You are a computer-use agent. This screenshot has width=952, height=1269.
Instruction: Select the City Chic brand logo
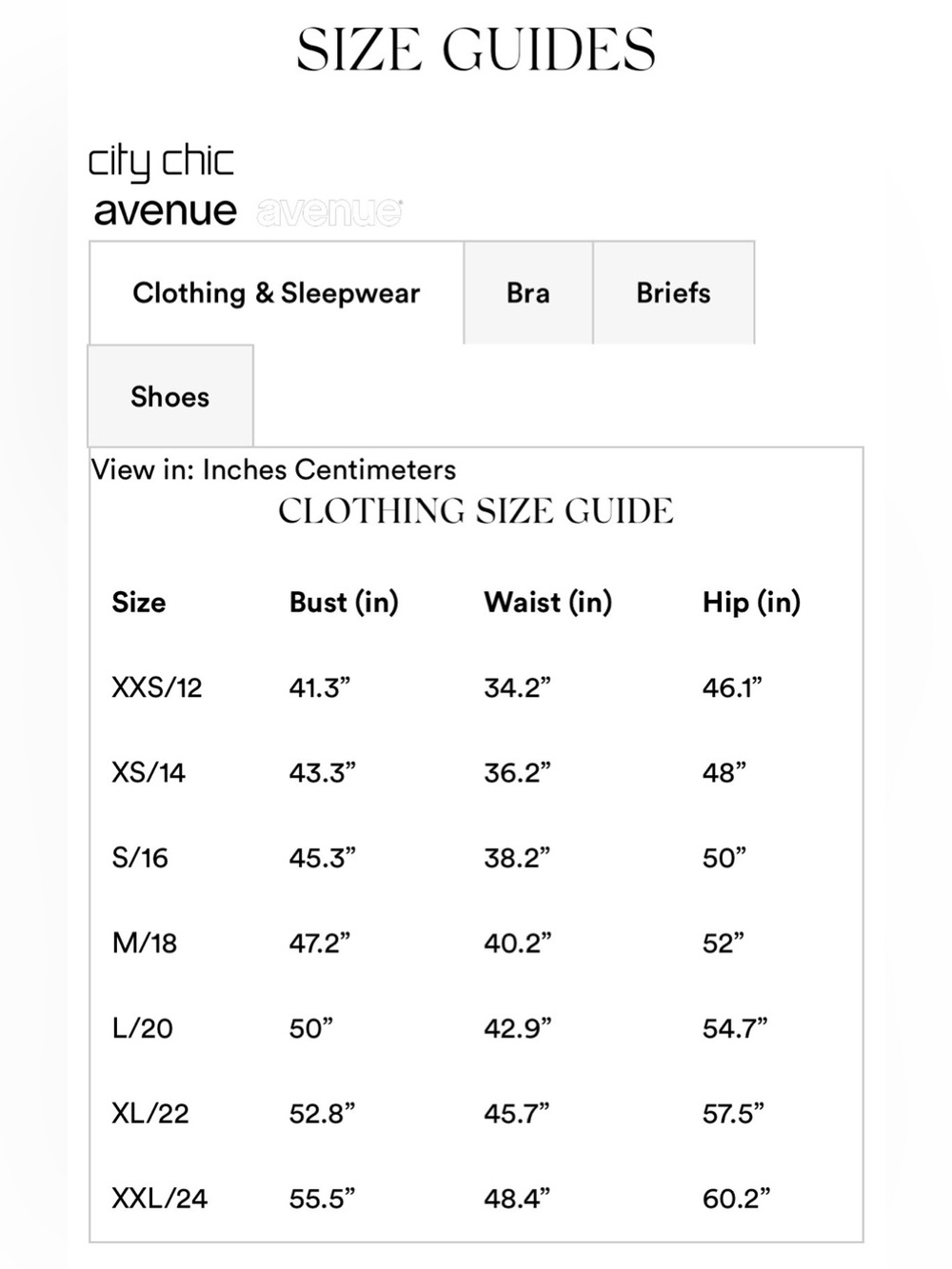pos(161,162)
